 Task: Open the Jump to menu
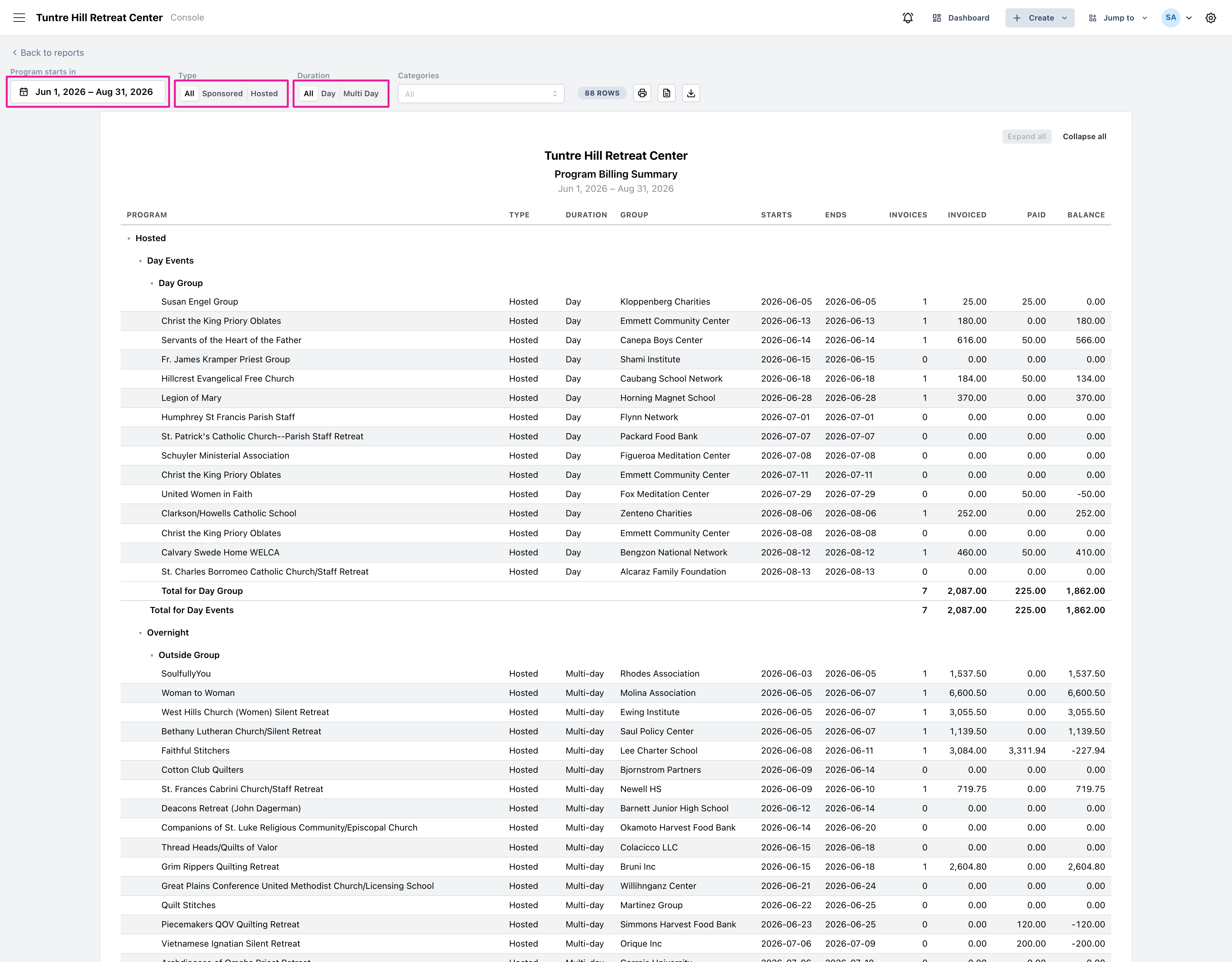[1117, 18]
